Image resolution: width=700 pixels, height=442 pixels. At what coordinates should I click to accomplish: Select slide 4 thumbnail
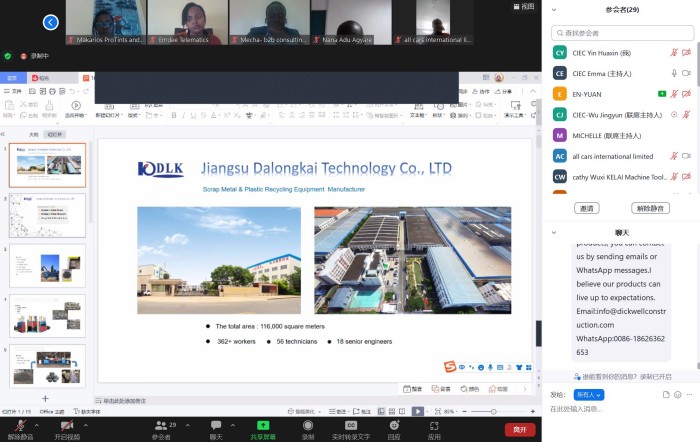coord(47,316)
